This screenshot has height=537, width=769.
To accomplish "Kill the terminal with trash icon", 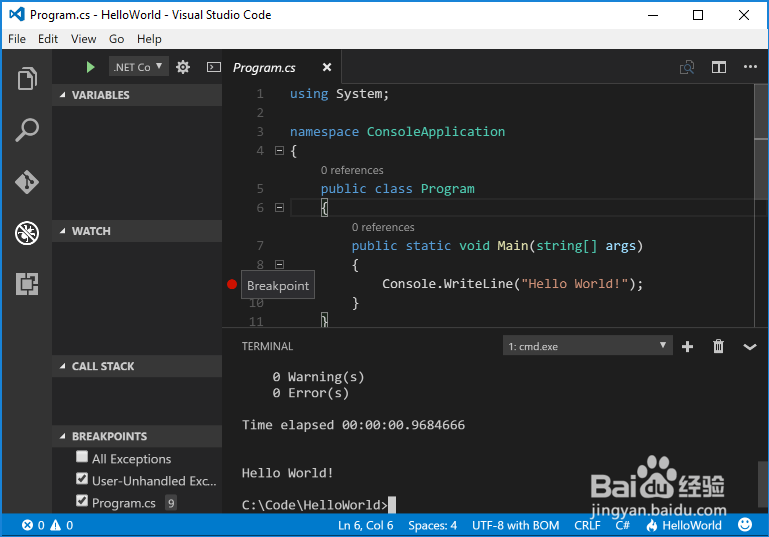I will pyautogui.click(x=718, y=346).
